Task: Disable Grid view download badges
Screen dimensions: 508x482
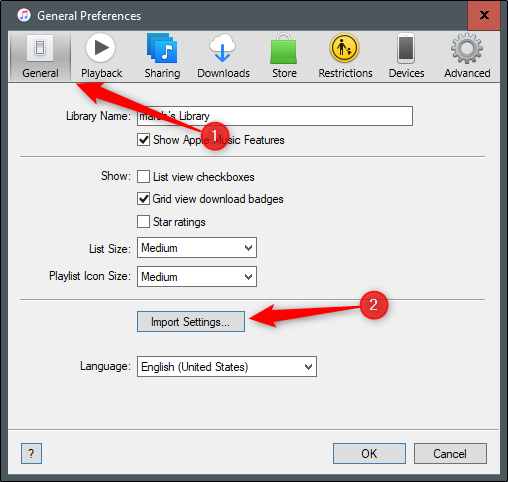Action: 143,199
